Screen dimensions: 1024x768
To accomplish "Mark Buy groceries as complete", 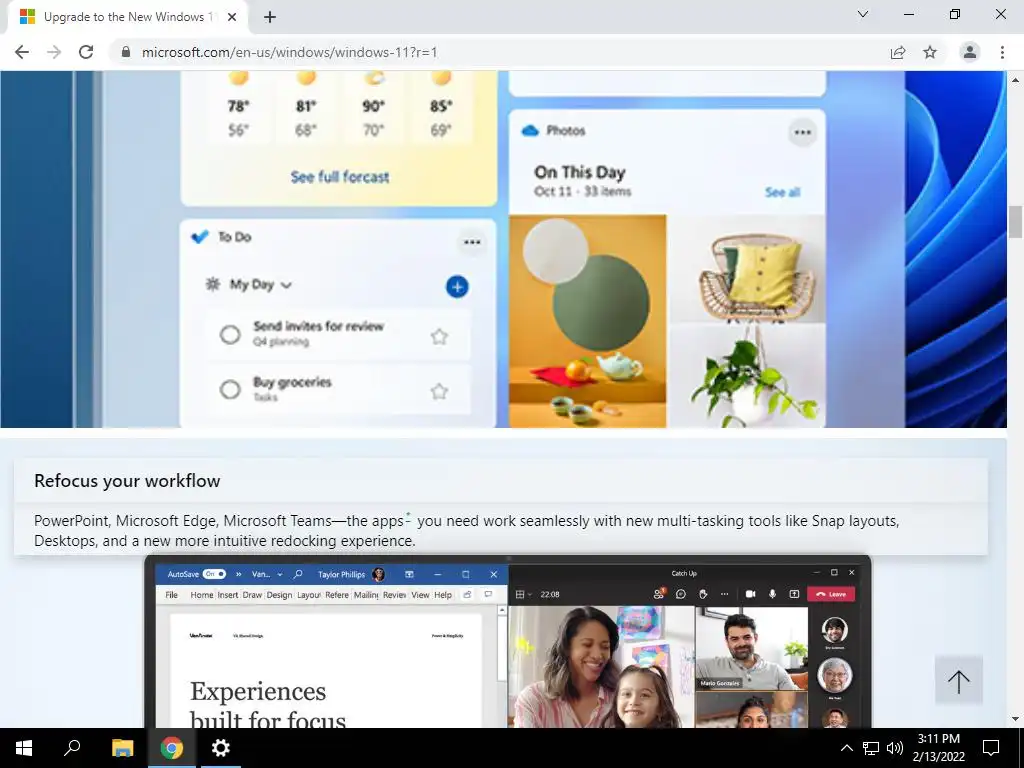I will point(230,390).
